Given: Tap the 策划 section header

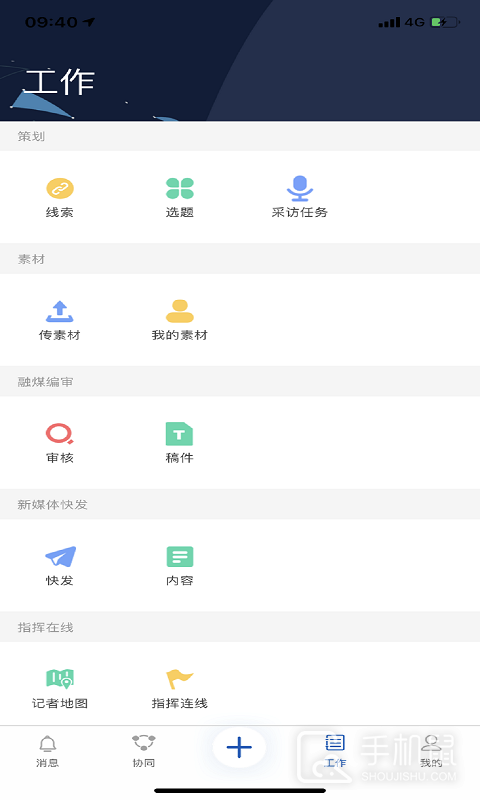Looking at the screenshot, I should [31, 136].
